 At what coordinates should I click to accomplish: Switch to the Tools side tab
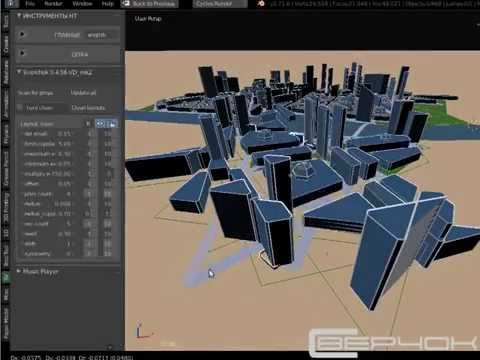point(6,22)
